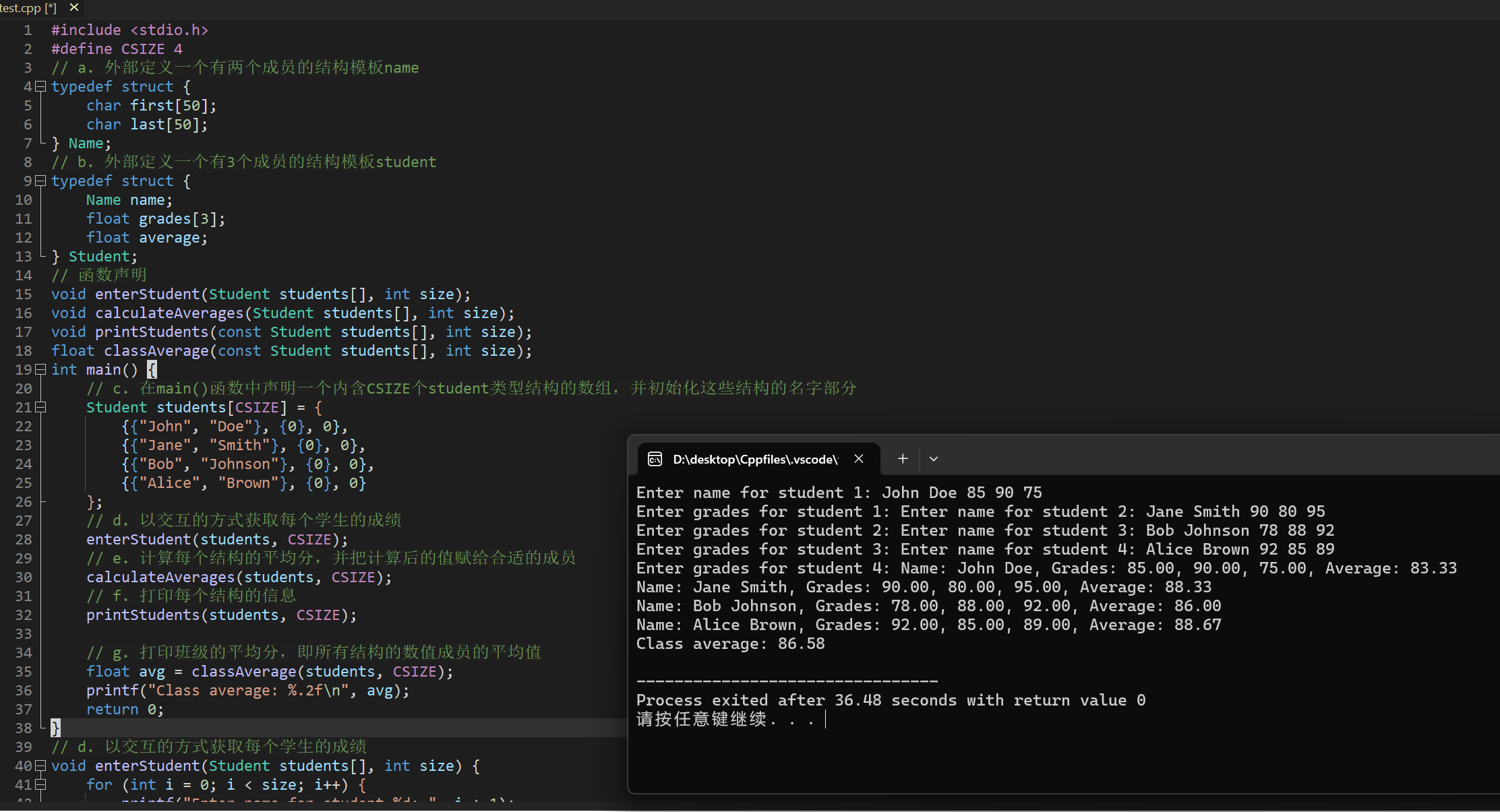Viewport: 1500px width, 812px height.
Task: Click terminal line 'Class average: 86.58'
Action: pyautogui.click(x=731, y=644)
